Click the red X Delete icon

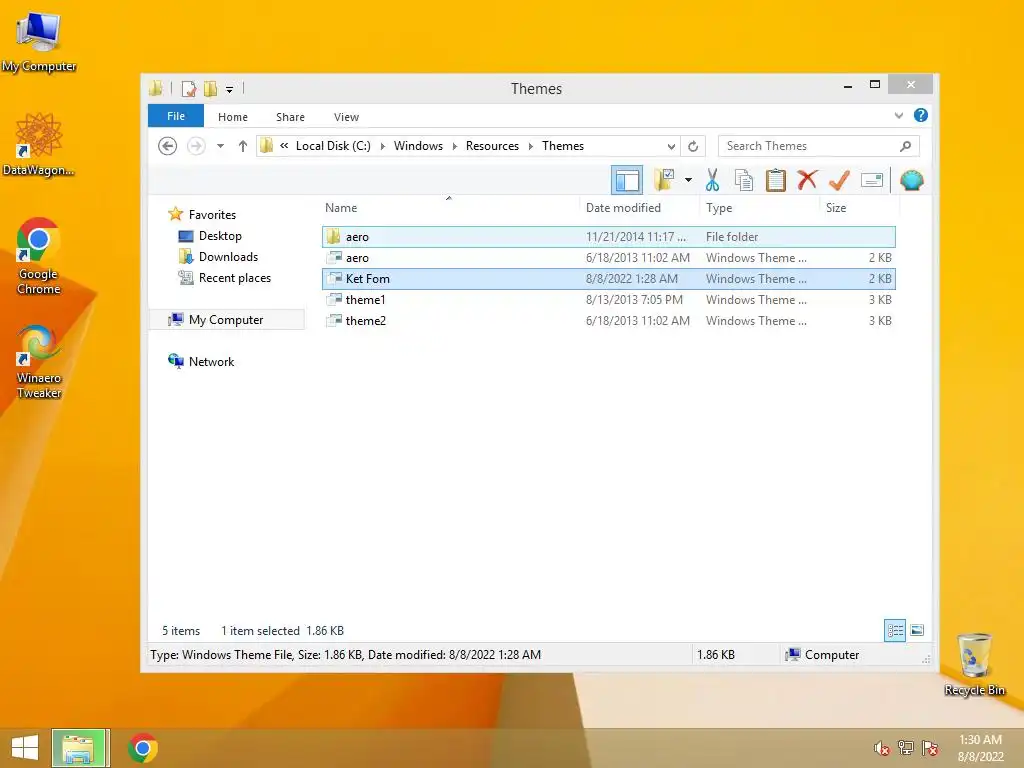(x=807, y=179)
